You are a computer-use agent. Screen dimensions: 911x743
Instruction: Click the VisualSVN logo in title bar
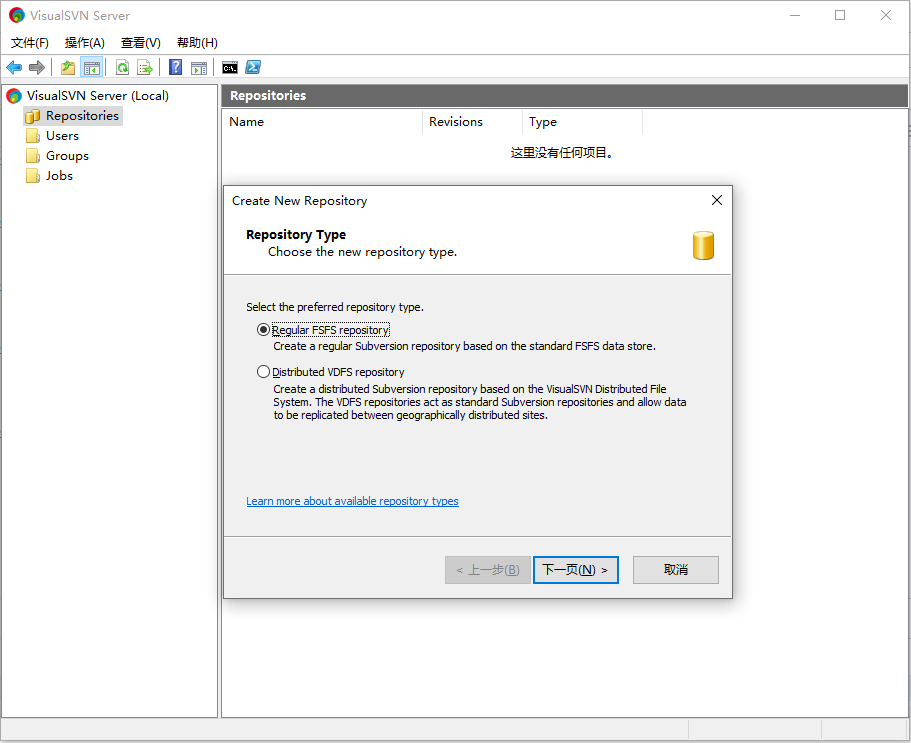point(16,15)
